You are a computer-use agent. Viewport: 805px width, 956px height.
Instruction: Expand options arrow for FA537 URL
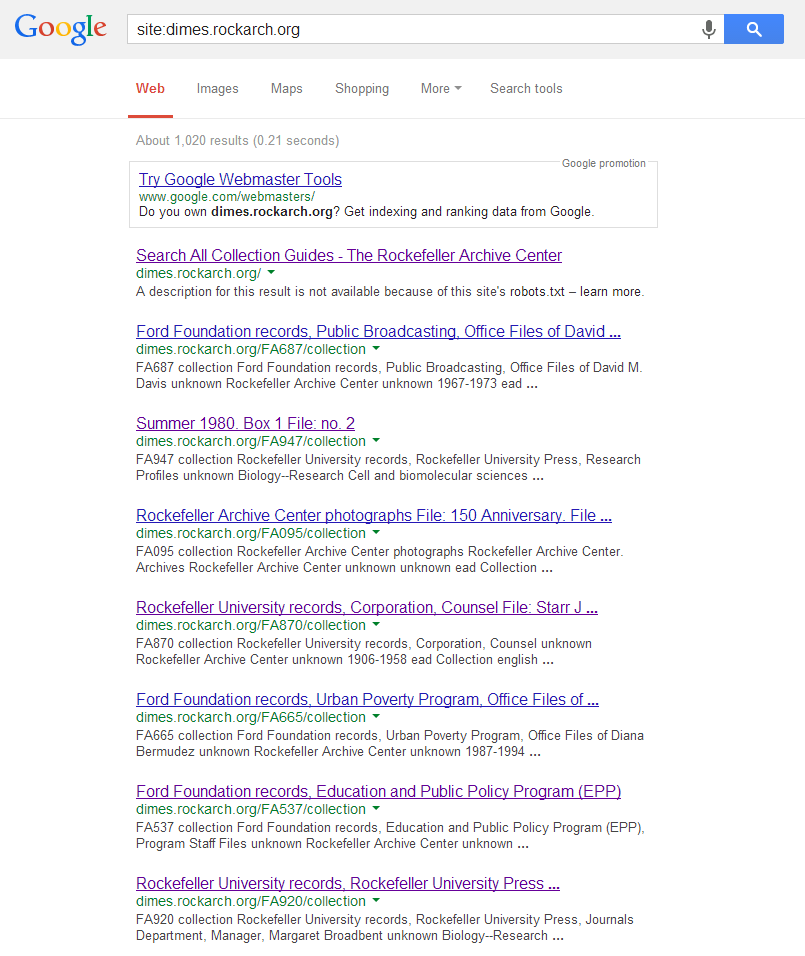pyautogui.click(x=376, y=809)
